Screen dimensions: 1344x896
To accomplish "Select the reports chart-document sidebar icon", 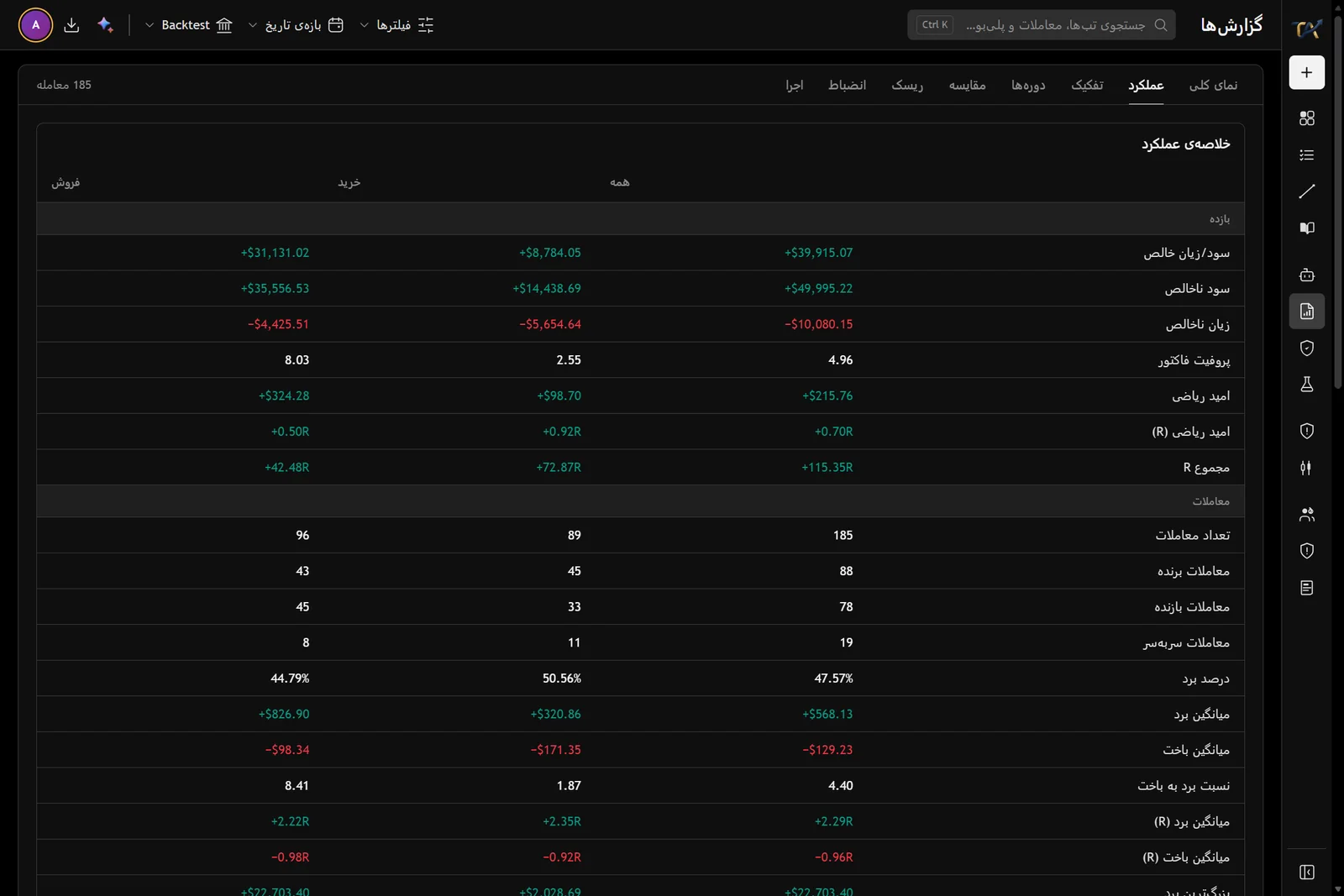I will [x=1306, y=312].
